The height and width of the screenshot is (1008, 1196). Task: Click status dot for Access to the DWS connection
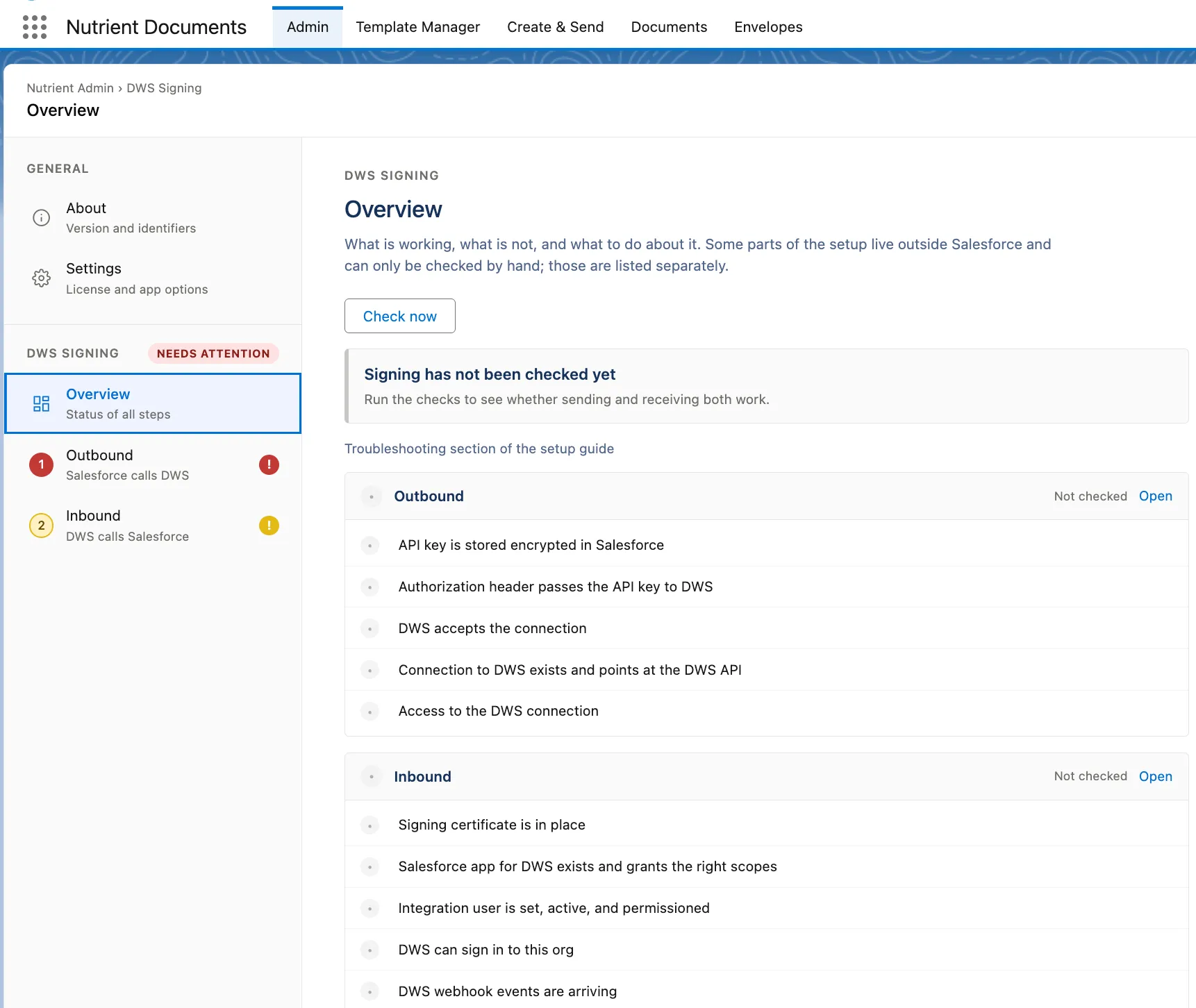click(370, 712)
